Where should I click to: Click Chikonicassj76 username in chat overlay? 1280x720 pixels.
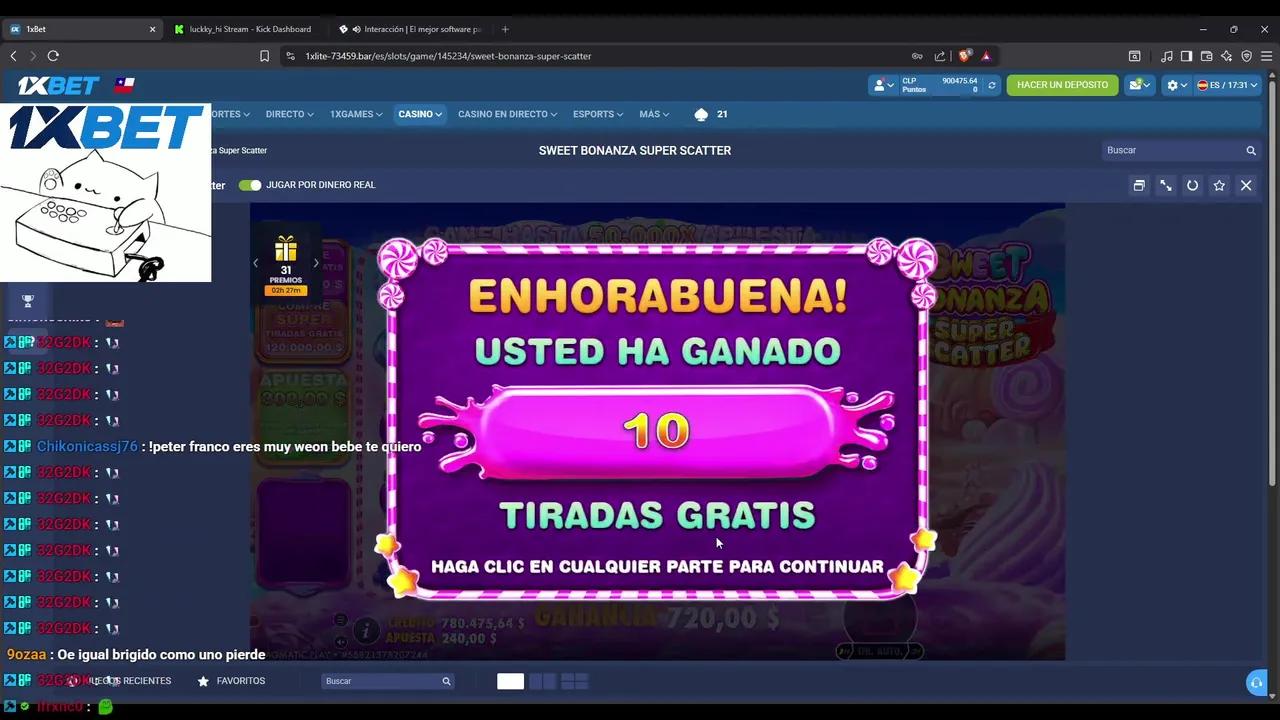(x=87, y=446)
